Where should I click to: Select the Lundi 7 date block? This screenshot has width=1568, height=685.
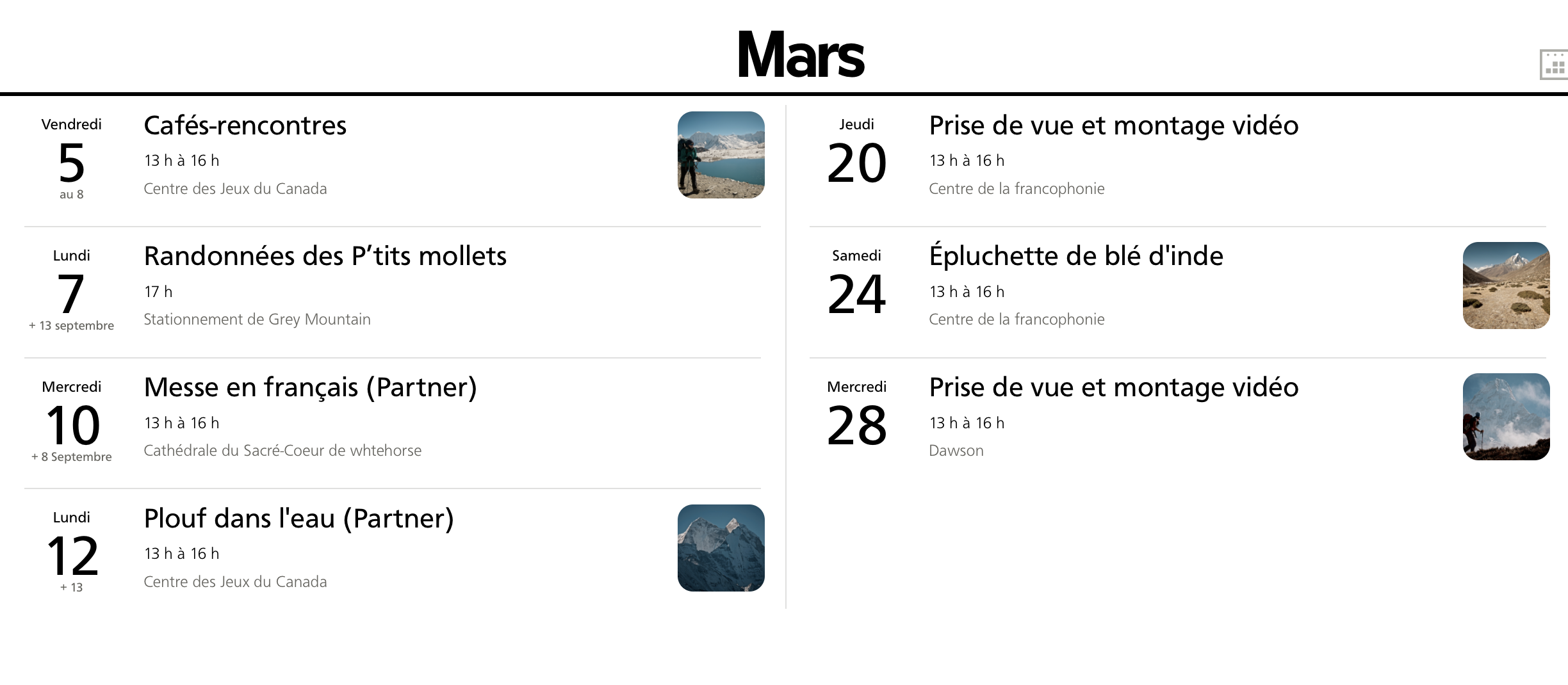[x=72, y=291]
